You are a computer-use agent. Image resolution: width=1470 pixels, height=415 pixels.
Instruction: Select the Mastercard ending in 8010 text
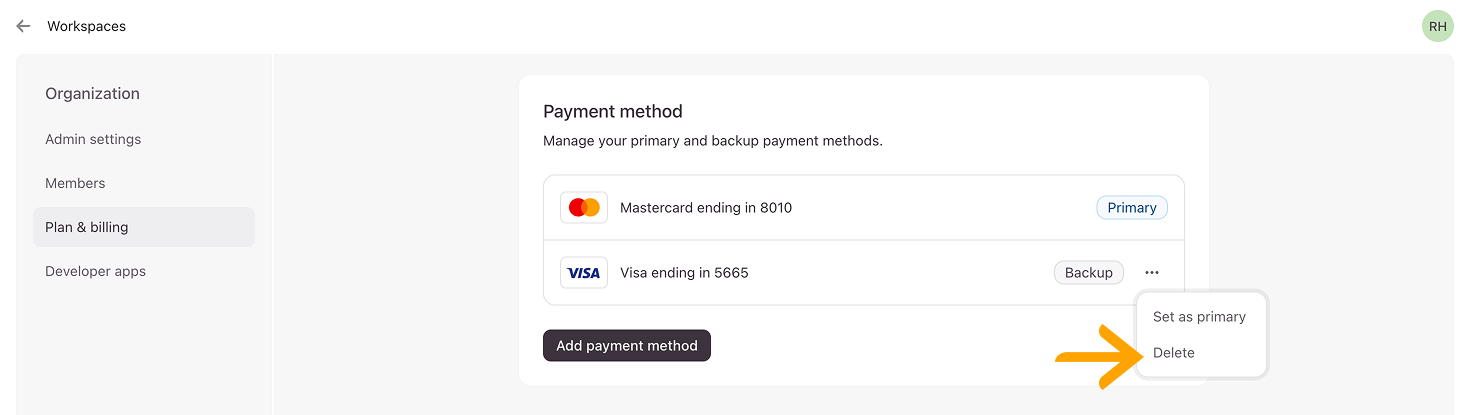(706, 208)
